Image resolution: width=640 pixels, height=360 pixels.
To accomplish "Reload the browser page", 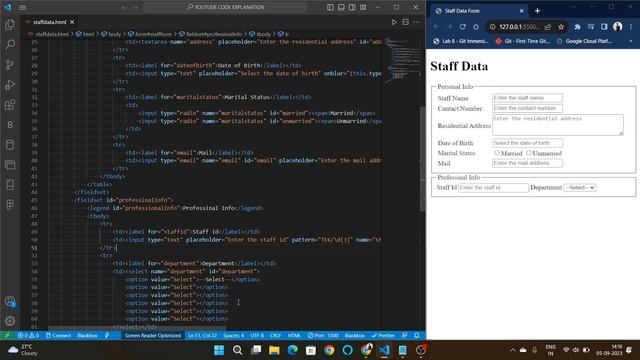I will point(462,27).
